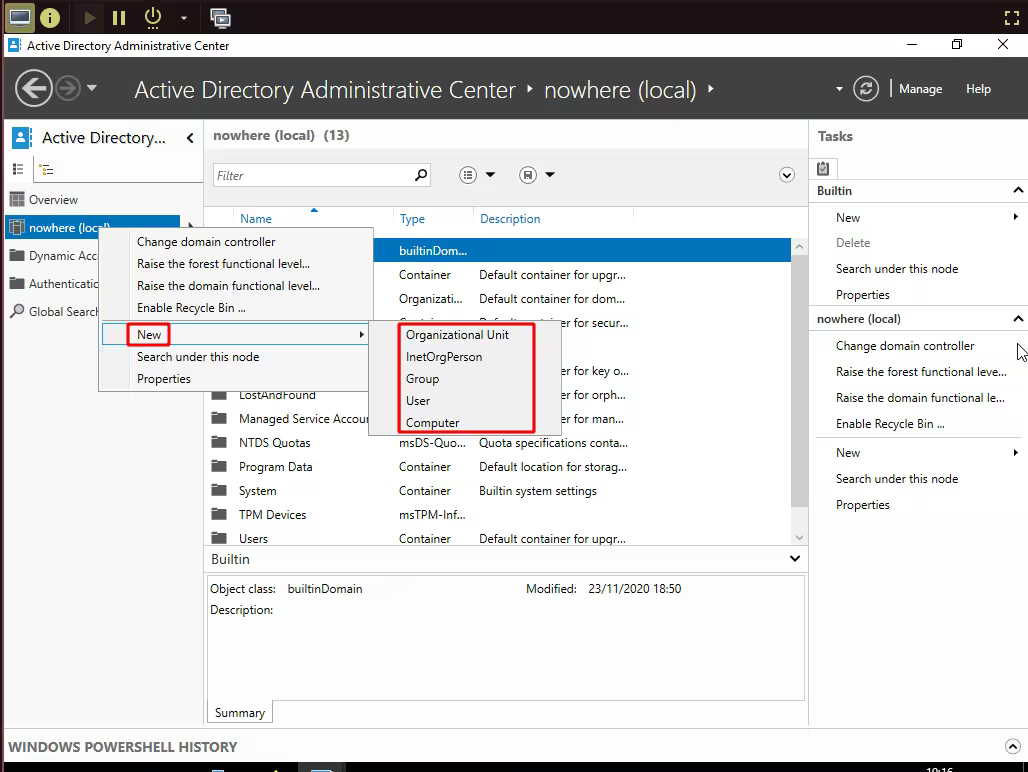
Task: Click Enable Recycle Bin in Tasks pane
Action: click(x=890, y=424)
